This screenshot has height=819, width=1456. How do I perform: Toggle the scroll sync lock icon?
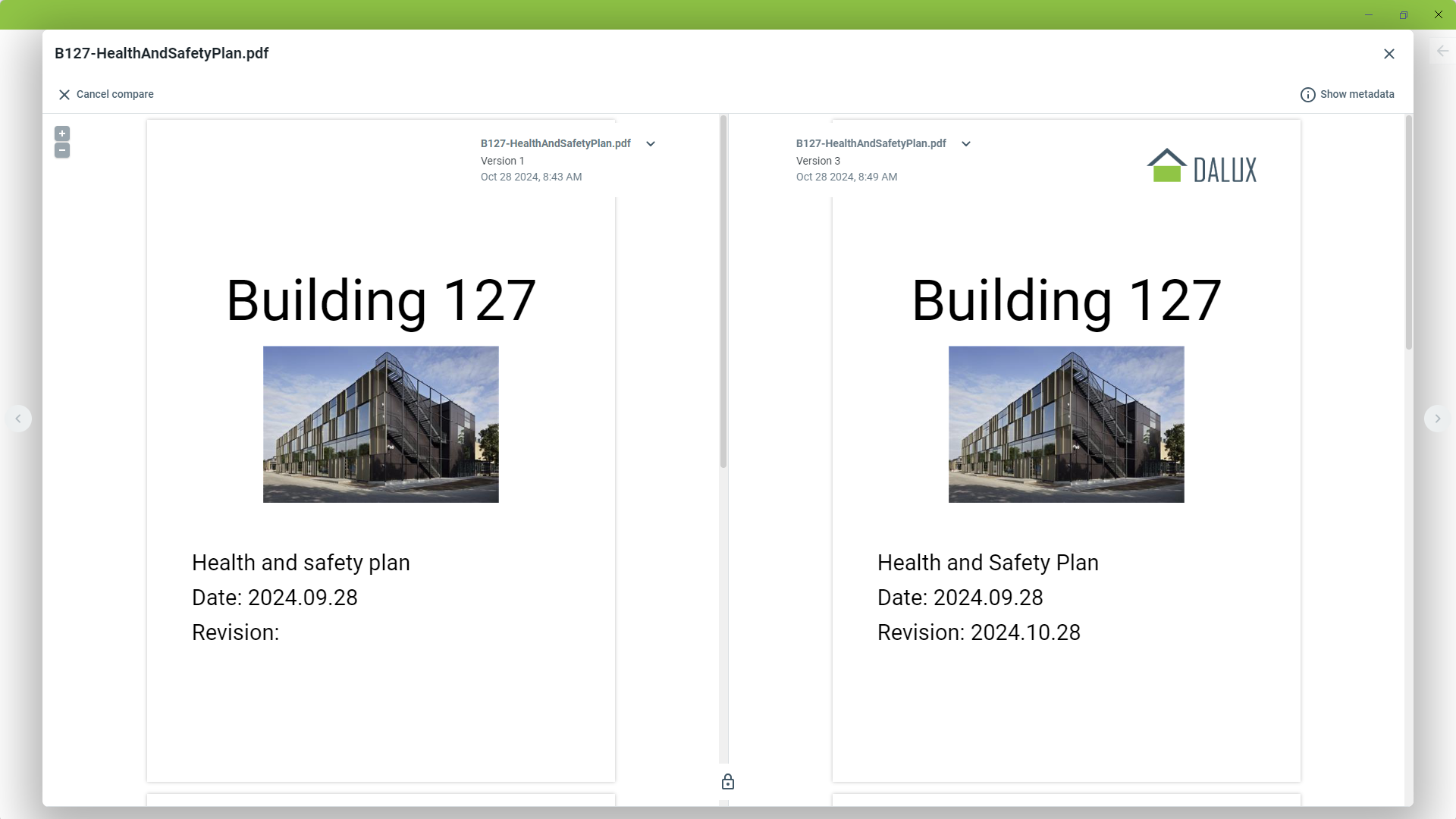coord(728,782)
